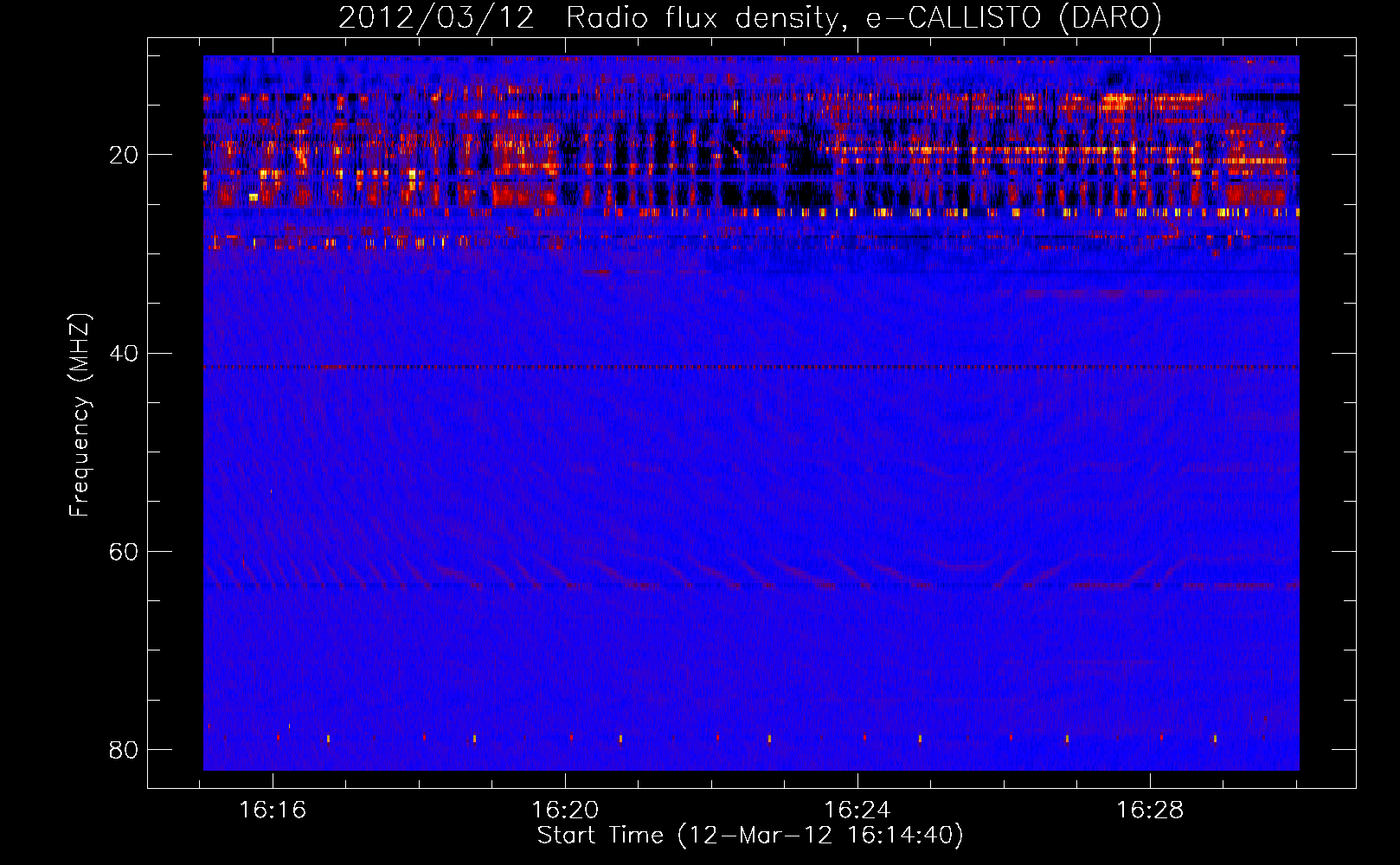Click the time tick label '16:16'
The height and width of the screenshot is (865, 1400).
coord(273,810)
